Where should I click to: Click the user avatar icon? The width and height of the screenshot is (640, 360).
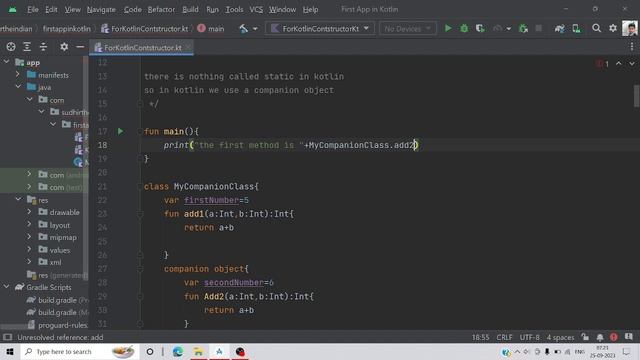[x=630, y=28]
